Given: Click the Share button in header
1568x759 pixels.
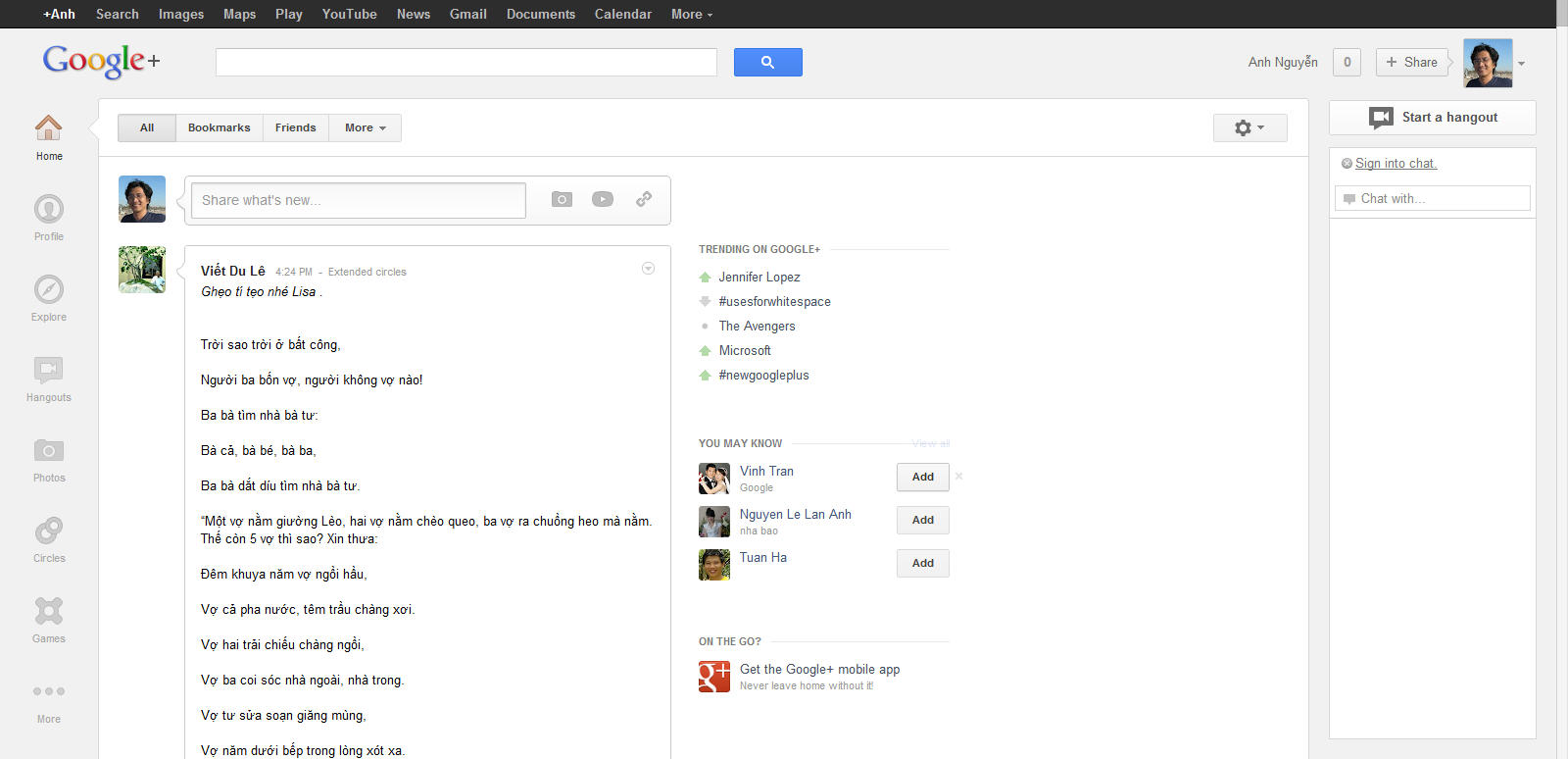Looking at the screenshot, I should 1412,62.
